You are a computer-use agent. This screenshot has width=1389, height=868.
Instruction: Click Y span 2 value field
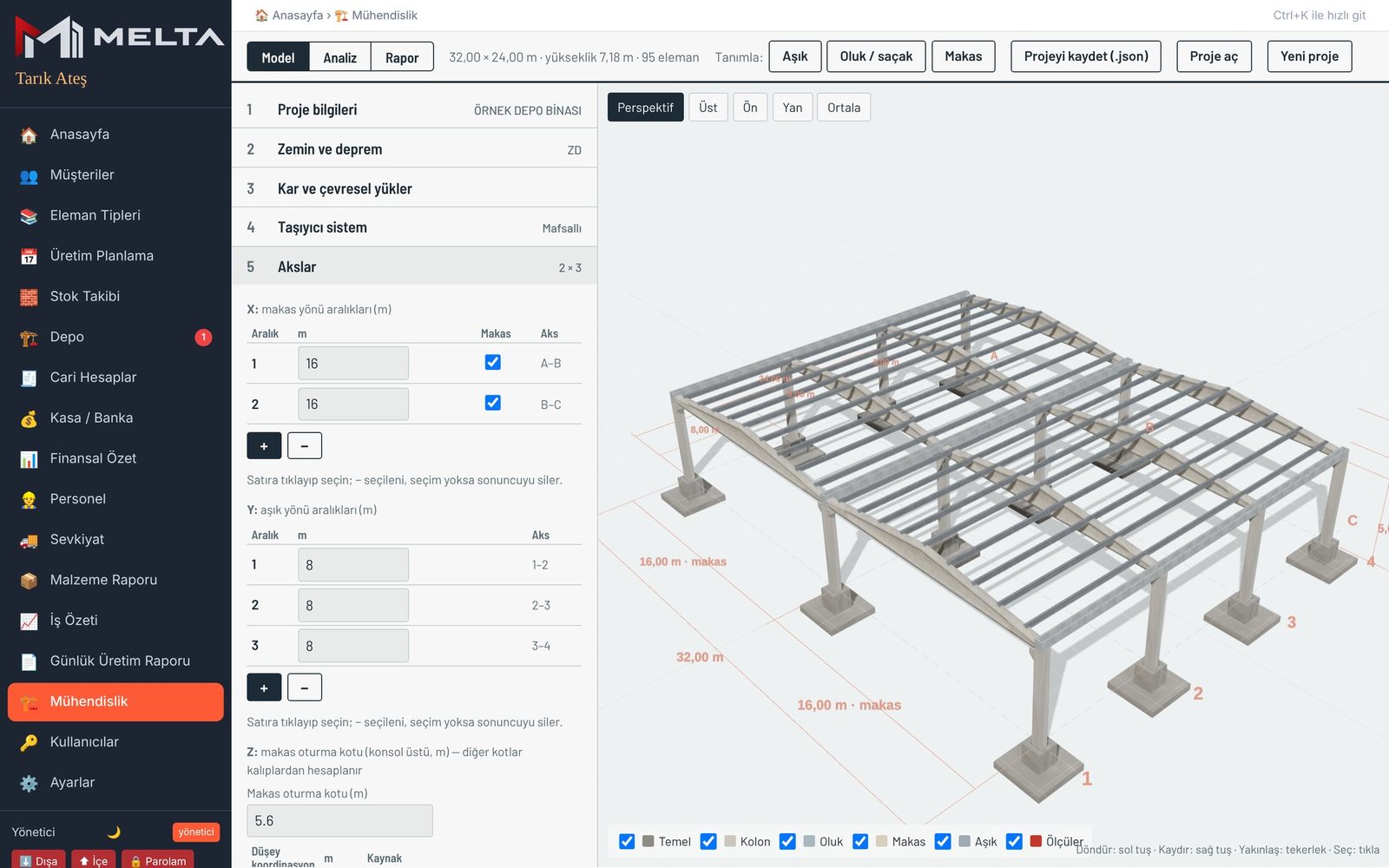point(353,605)
